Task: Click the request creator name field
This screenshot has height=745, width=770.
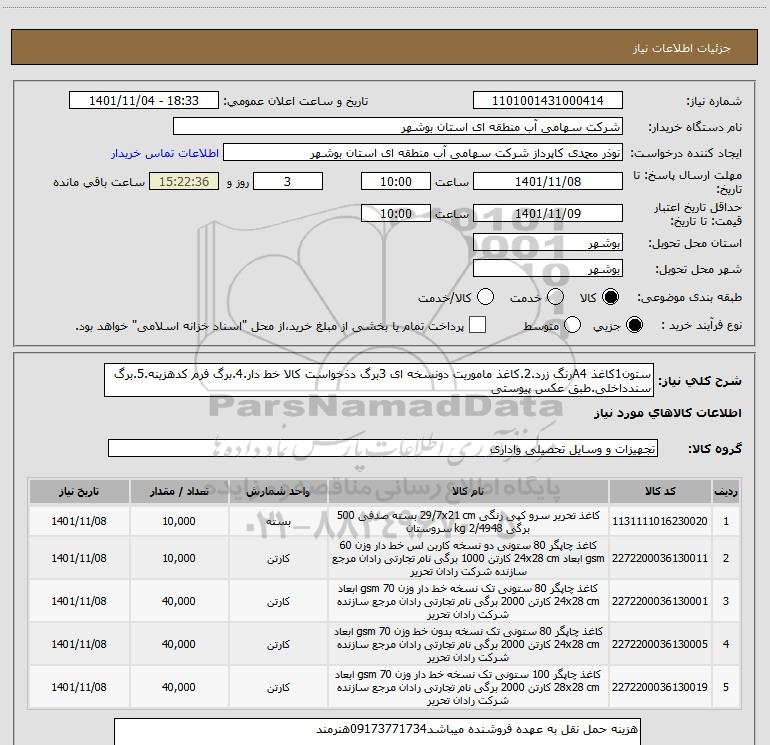Action: click(423, 153)
